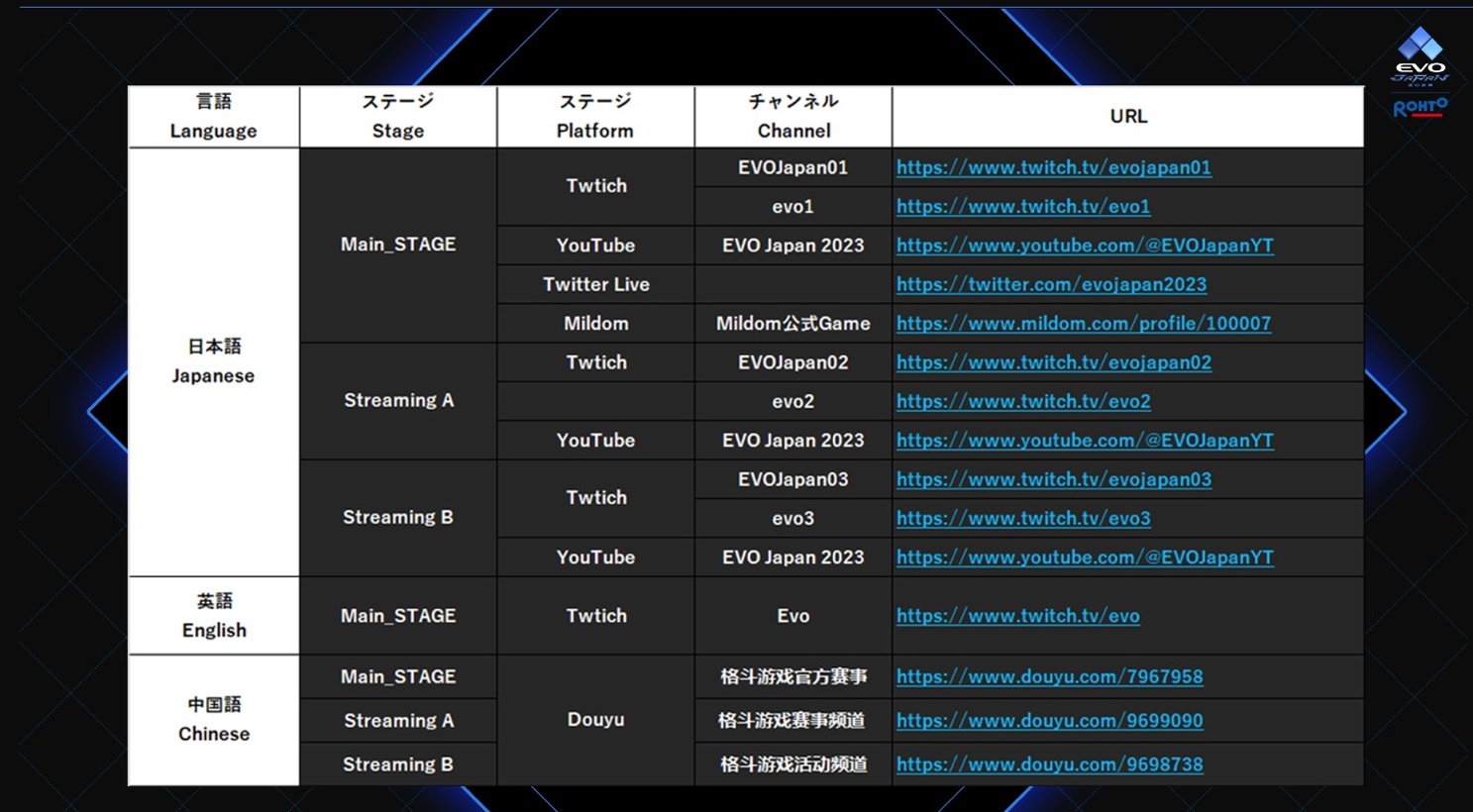Open the douyu.com/9699090 link

pos(1049,721)
